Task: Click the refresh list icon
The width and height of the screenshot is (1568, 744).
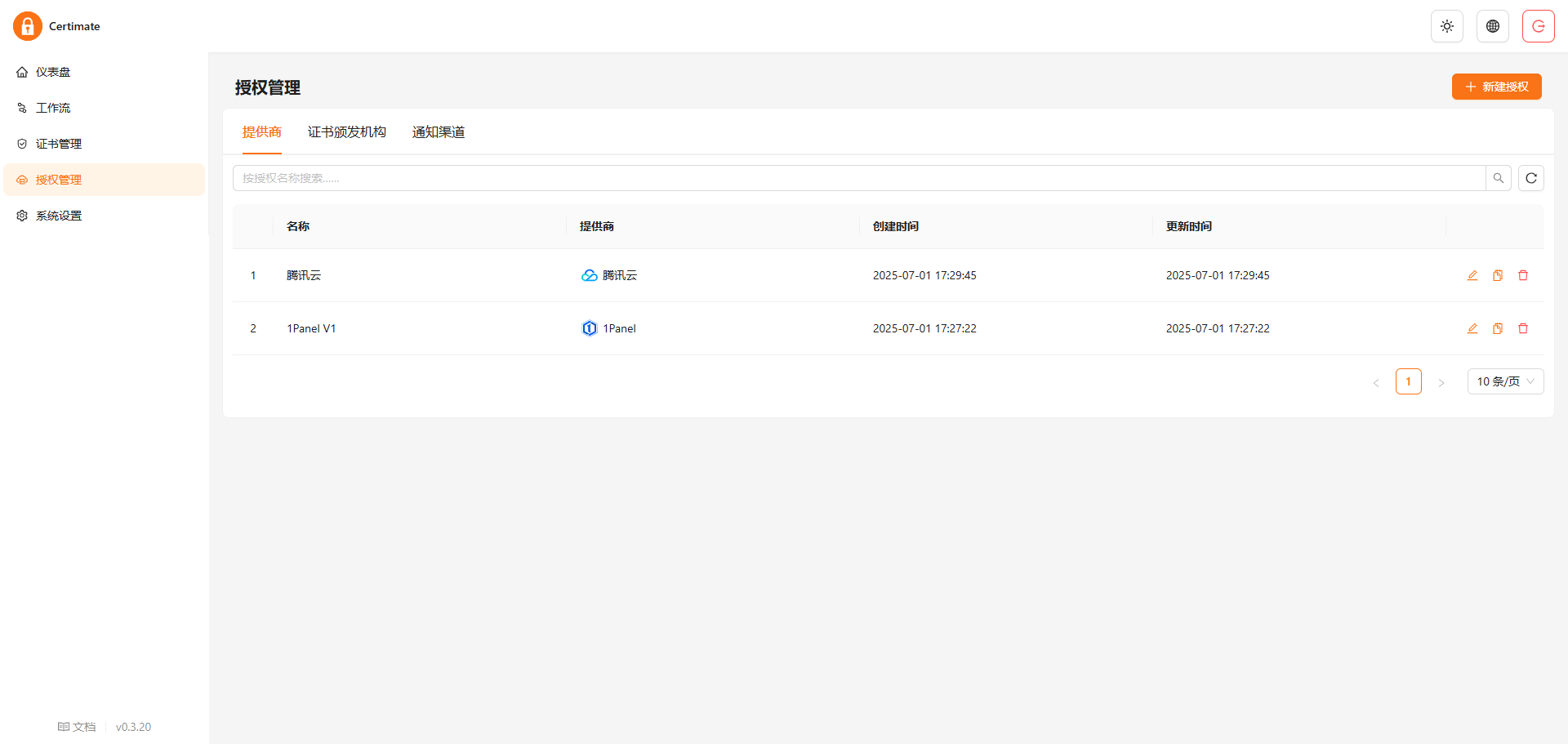Action: pyautogui.click(x=1531, y=178)
